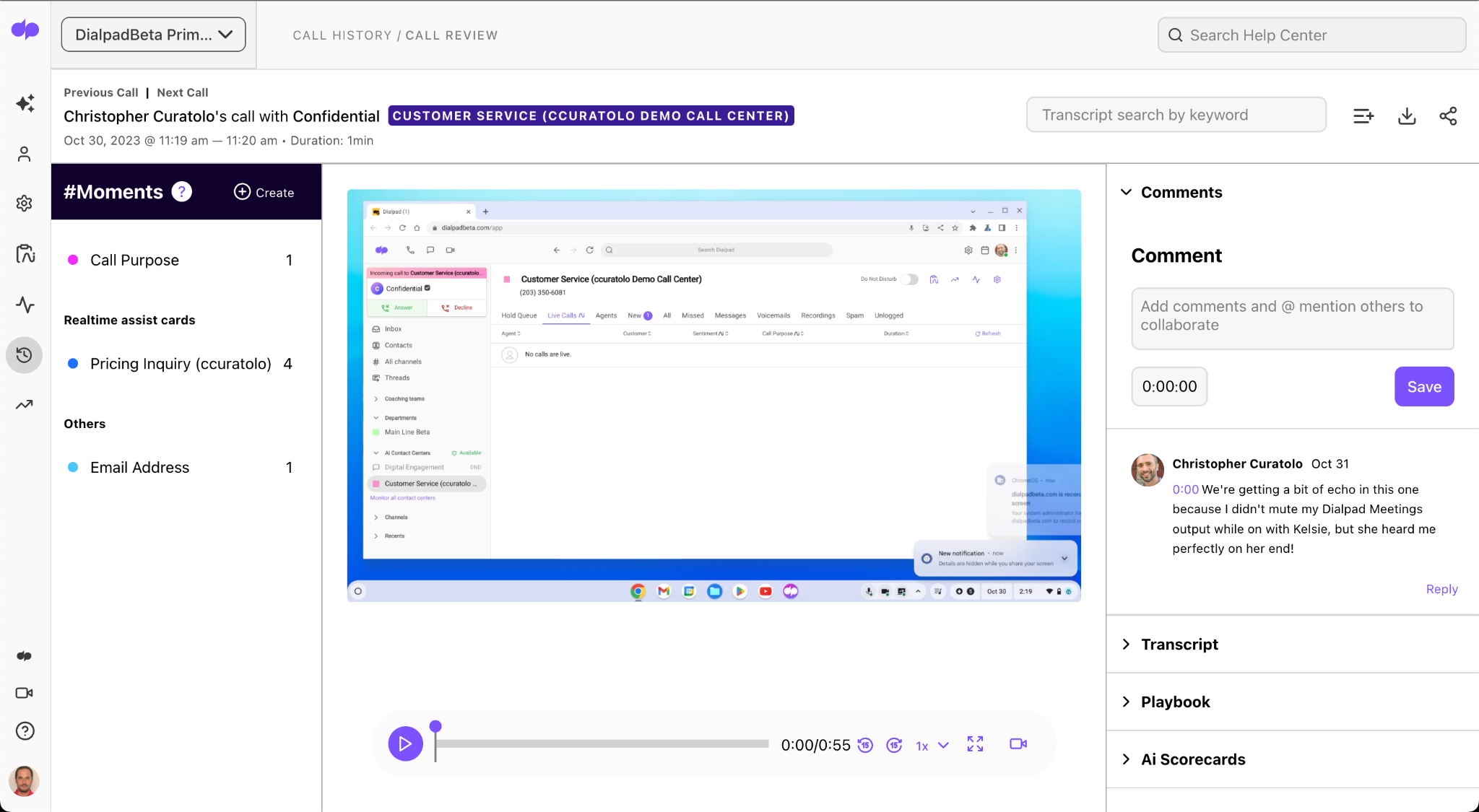
Task: Click the playback progress bar
Action: coord(599,743)
